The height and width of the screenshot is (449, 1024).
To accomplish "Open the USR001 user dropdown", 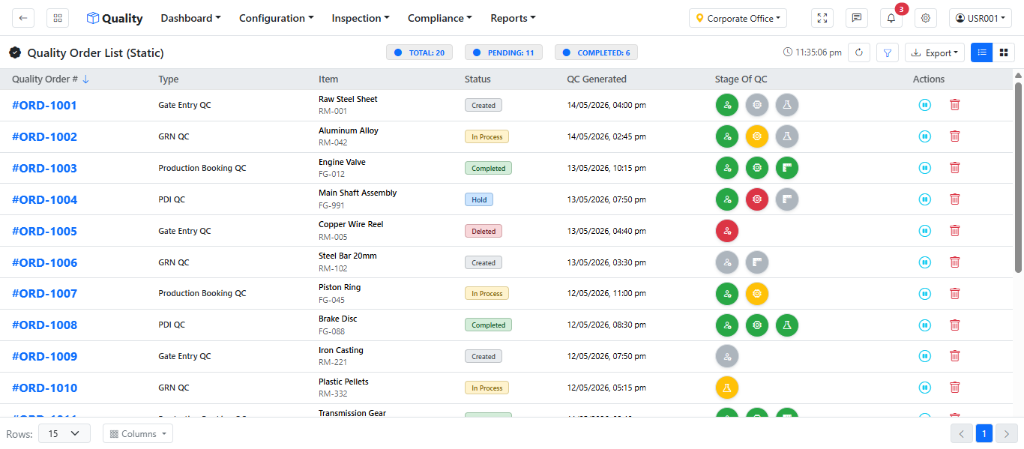I will [980, 18].
